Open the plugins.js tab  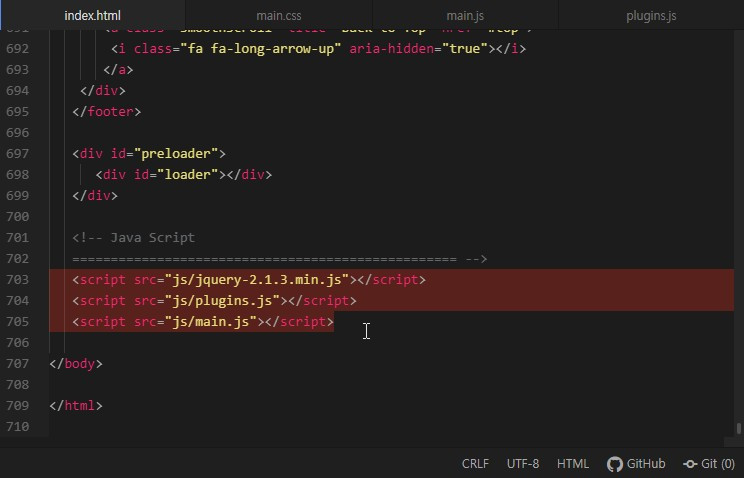coord(651,15)
